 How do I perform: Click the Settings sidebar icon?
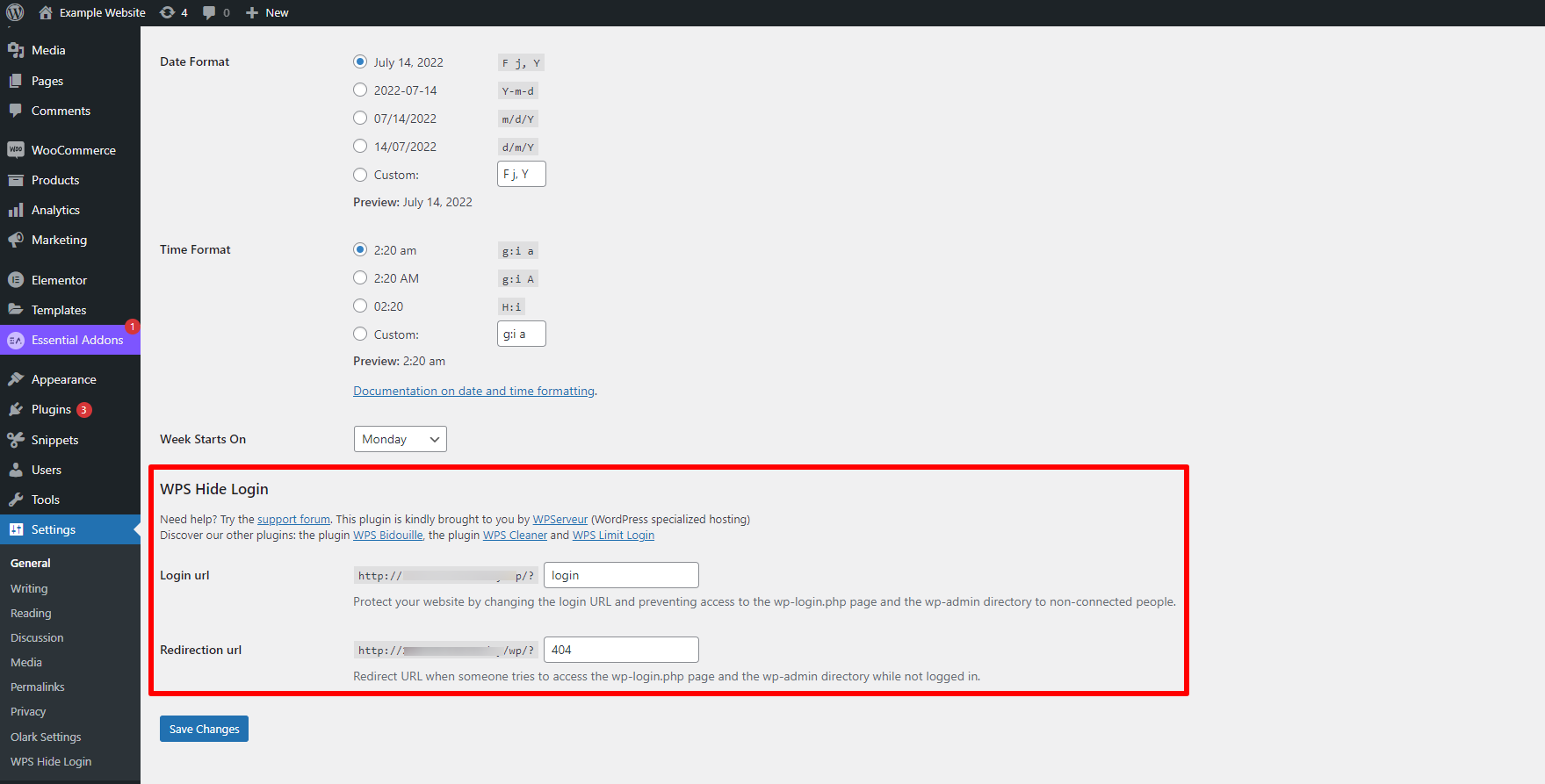(16, 529)
